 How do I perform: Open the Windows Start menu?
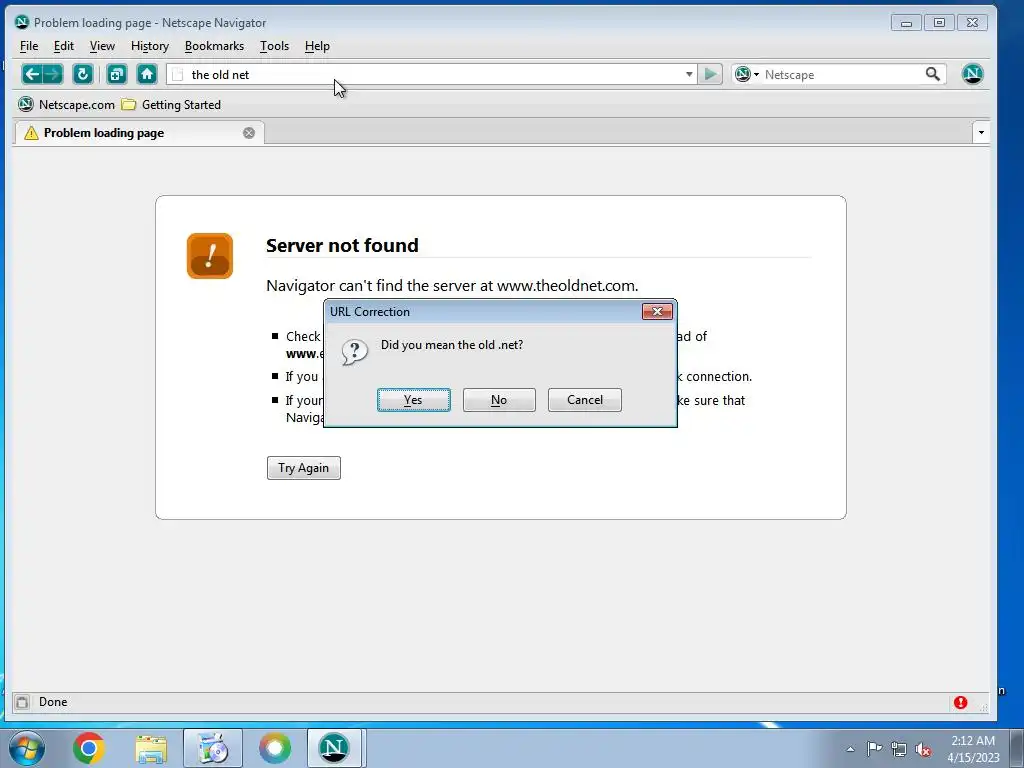pos(27,748)
